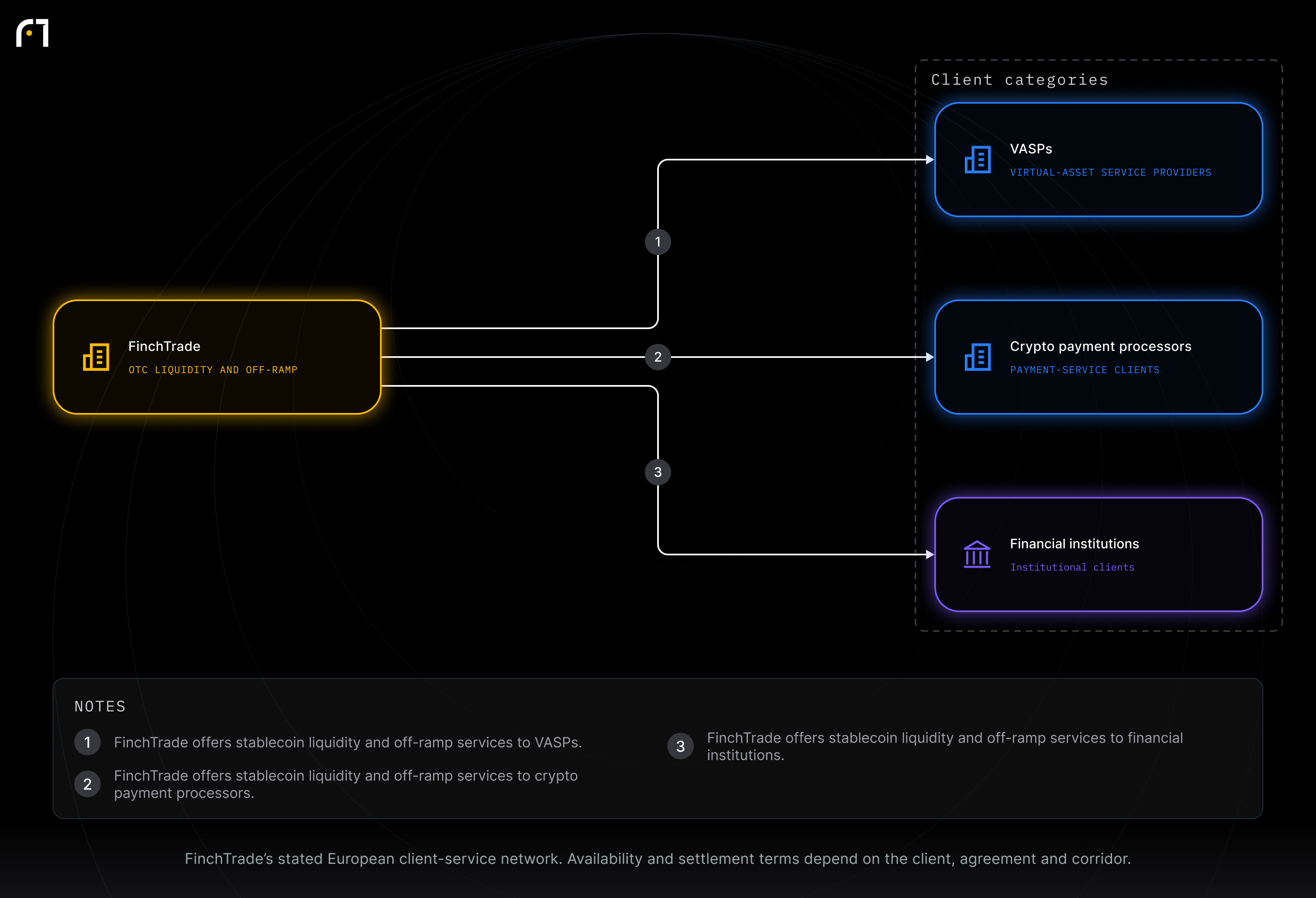
Task: Select 'VIRTUAL-ASSET SERVICE PROVIDERS' subtitle
Action: coord(1110,172)
